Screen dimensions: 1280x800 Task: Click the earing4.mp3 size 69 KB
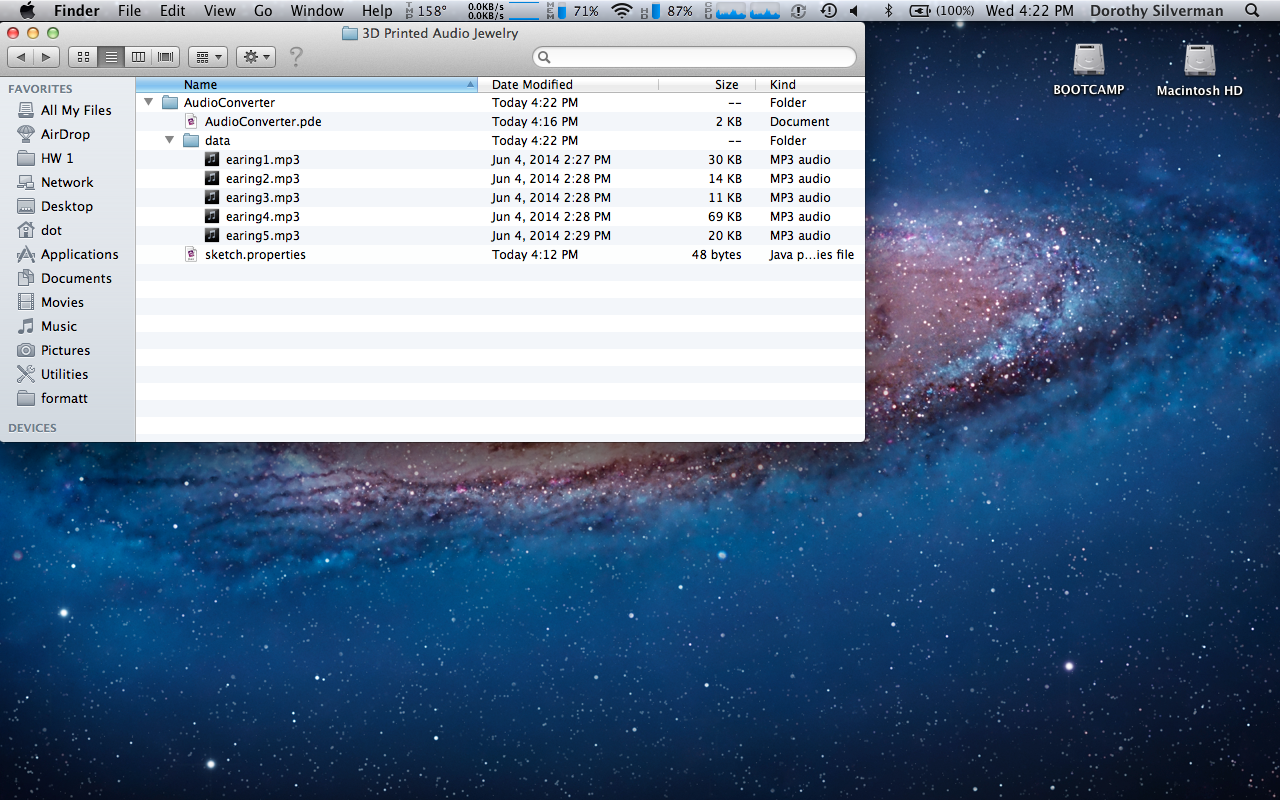click(724, 216)
